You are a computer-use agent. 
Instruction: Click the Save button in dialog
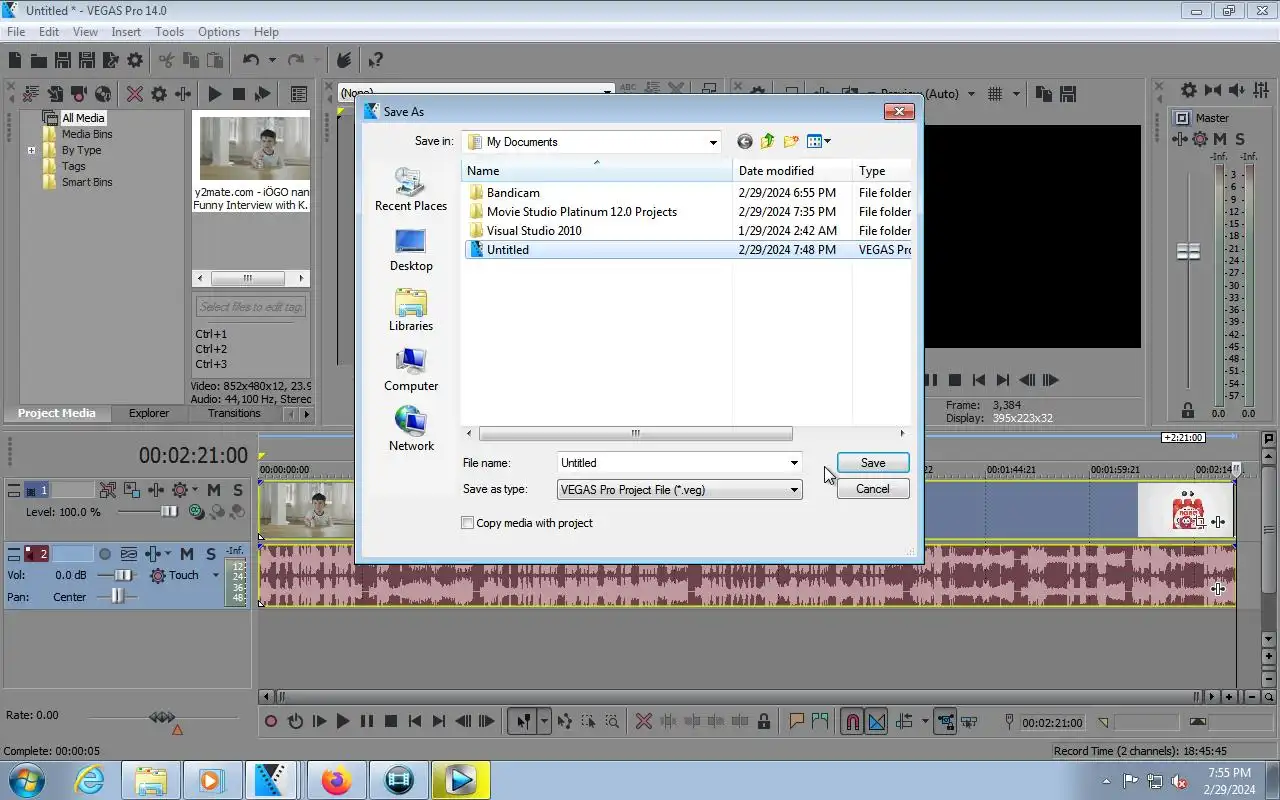tap(873, 463)
